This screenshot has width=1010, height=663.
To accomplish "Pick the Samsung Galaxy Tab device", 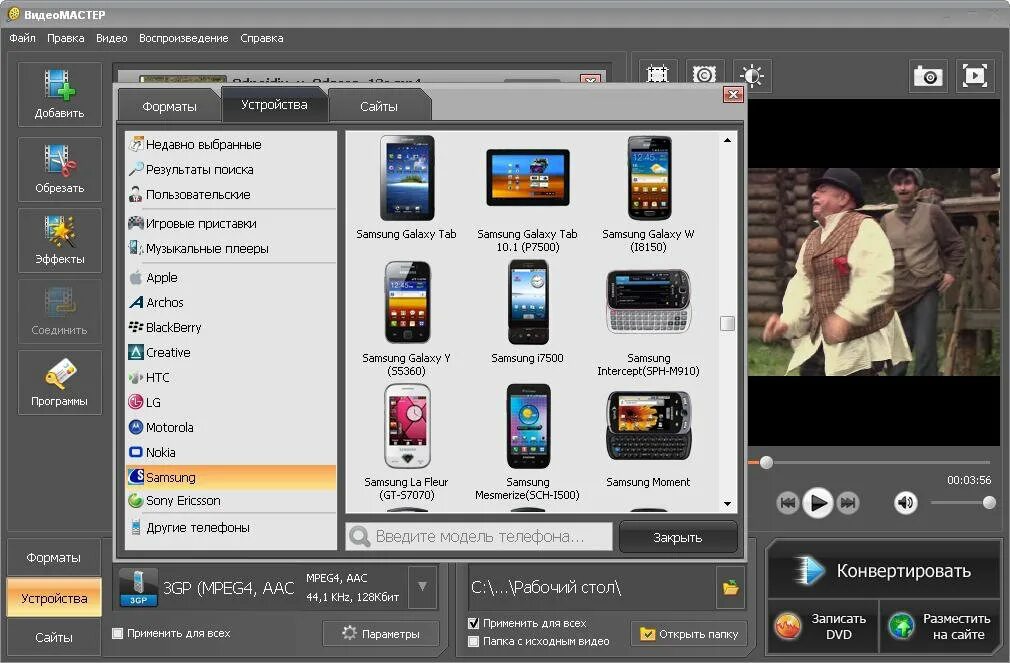I will (x=406, y=188).
